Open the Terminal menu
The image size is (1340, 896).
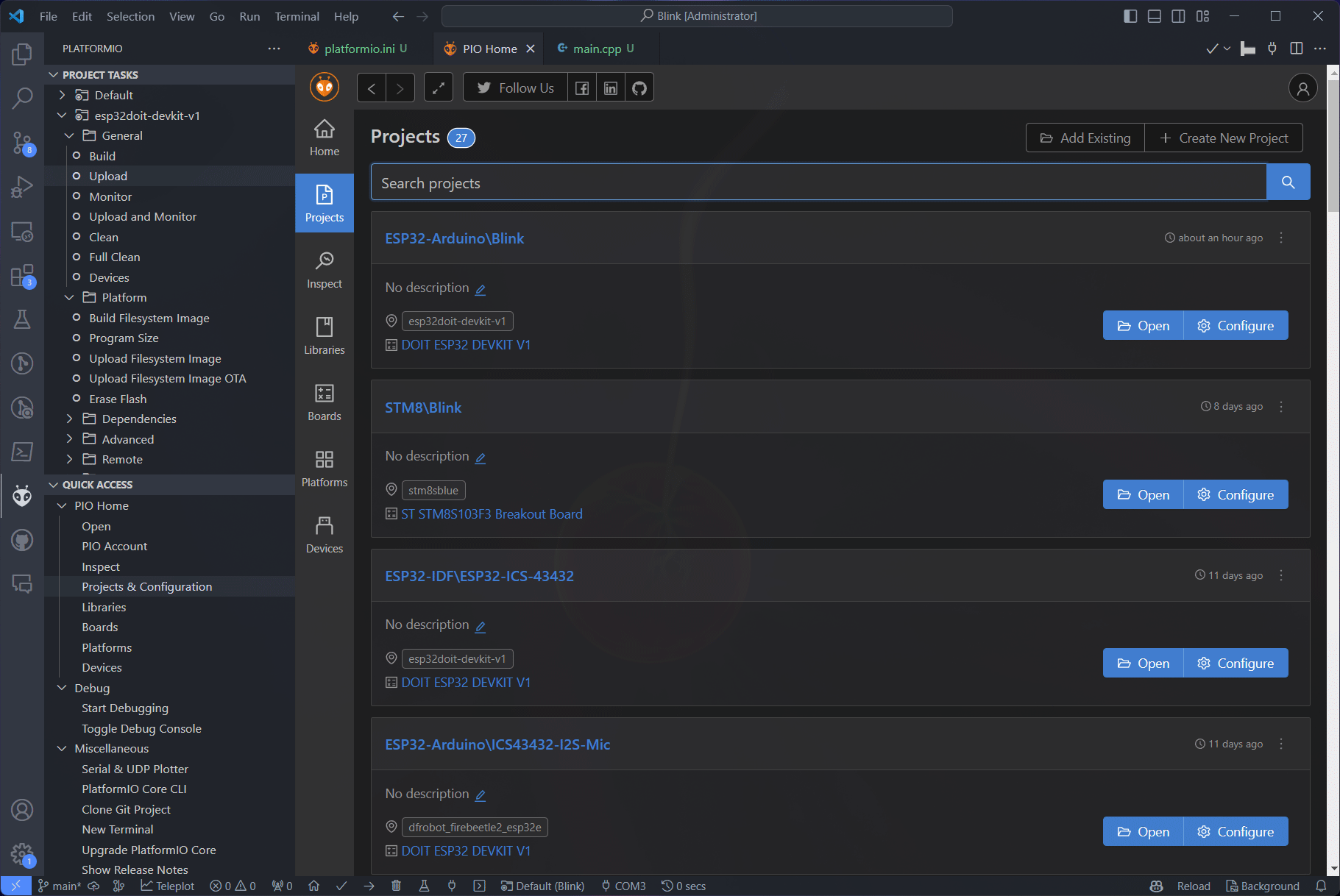tap(297, 16)
